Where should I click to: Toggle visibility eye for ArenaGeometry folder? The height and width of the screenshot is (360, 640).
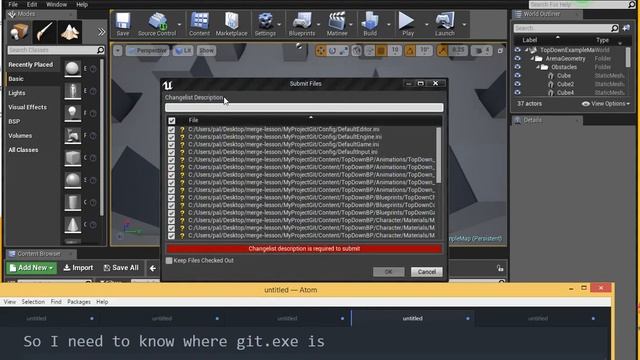point(518,58)
